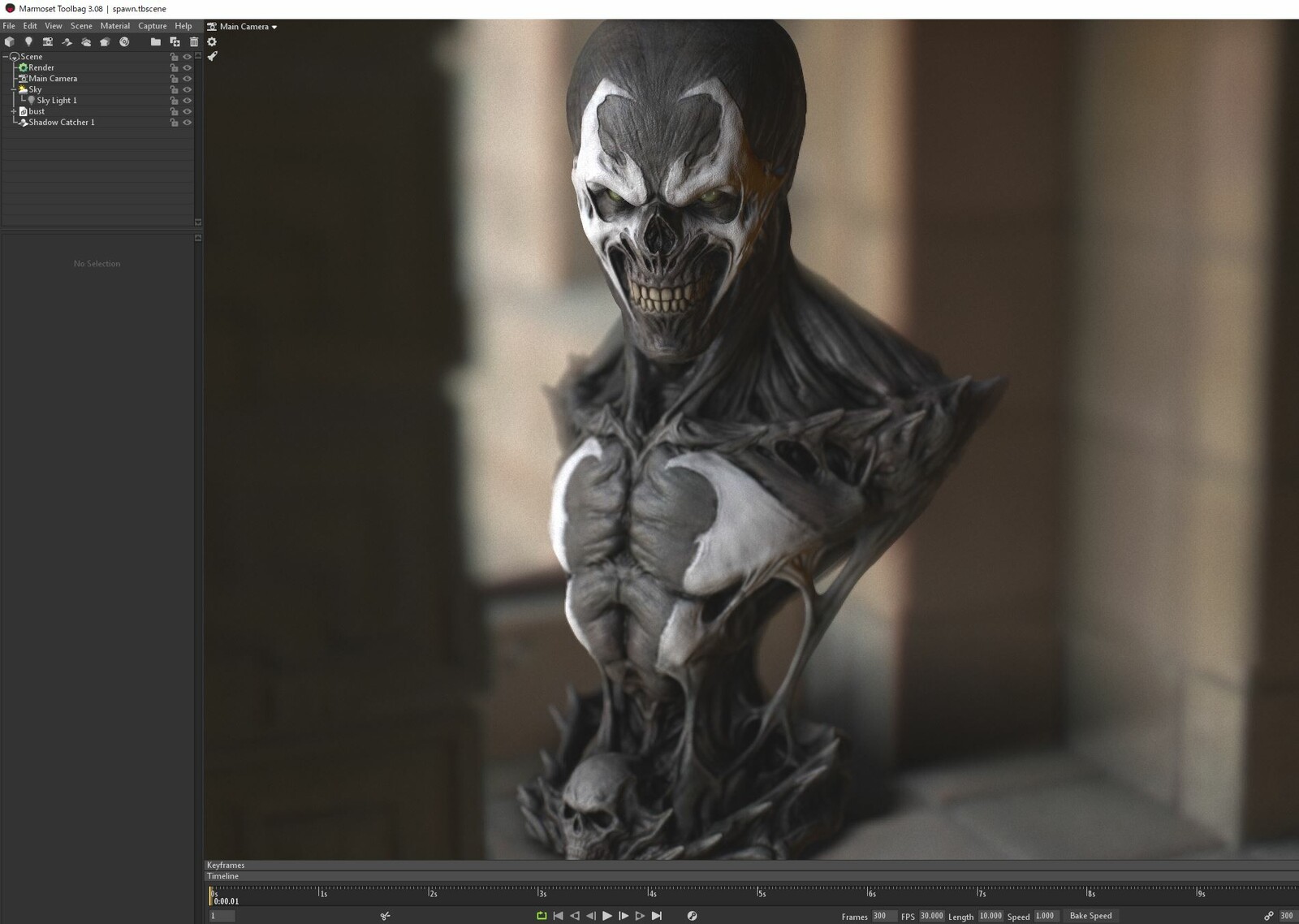Viewport: 1299px width, 924px height.
Task: Hide the Sky object
Action: click(x=187, y=89)
